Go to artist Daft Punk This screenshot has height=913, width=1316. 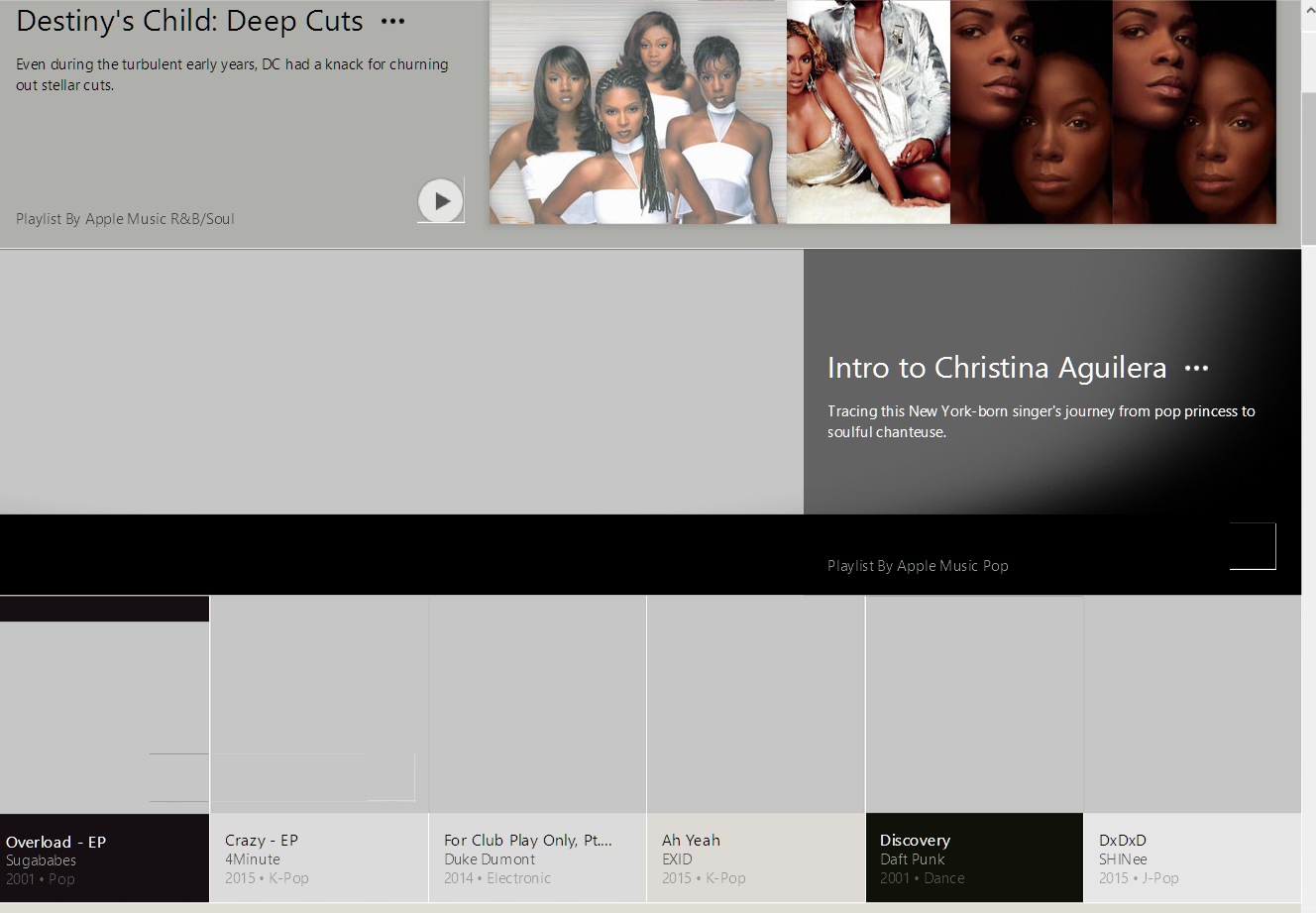(x=913, y=859)
